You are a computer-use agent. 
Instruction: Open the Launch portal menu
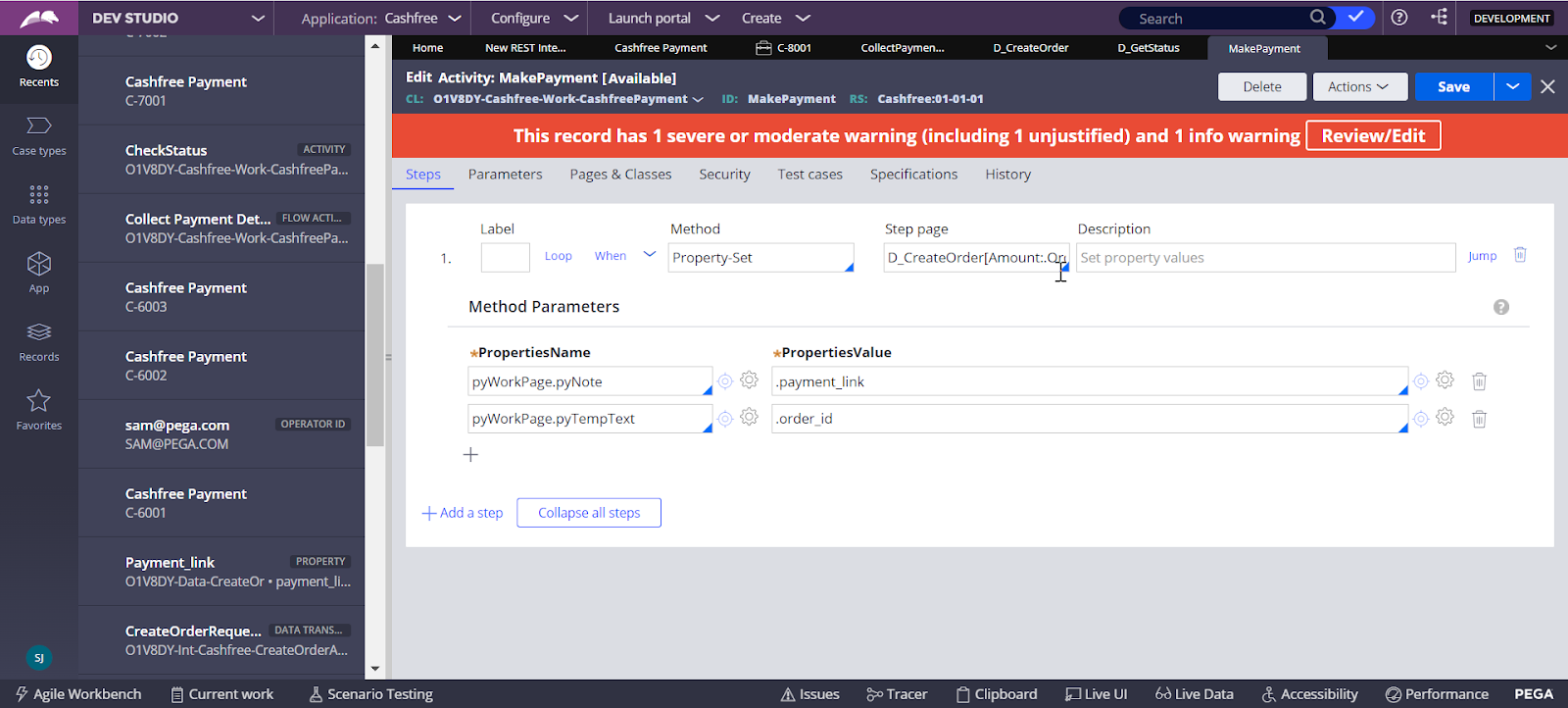663,18
